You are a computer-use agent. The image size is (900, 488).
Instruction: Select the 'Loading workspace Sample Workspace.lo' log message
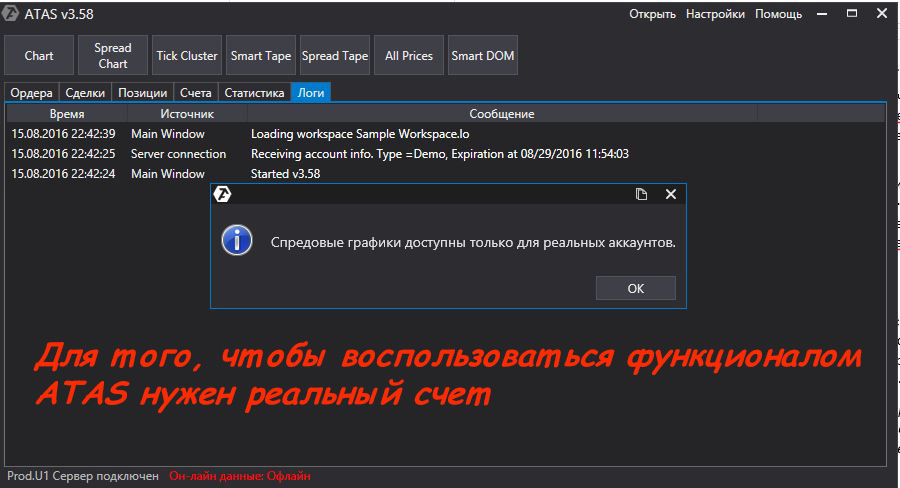coord(360,134)
